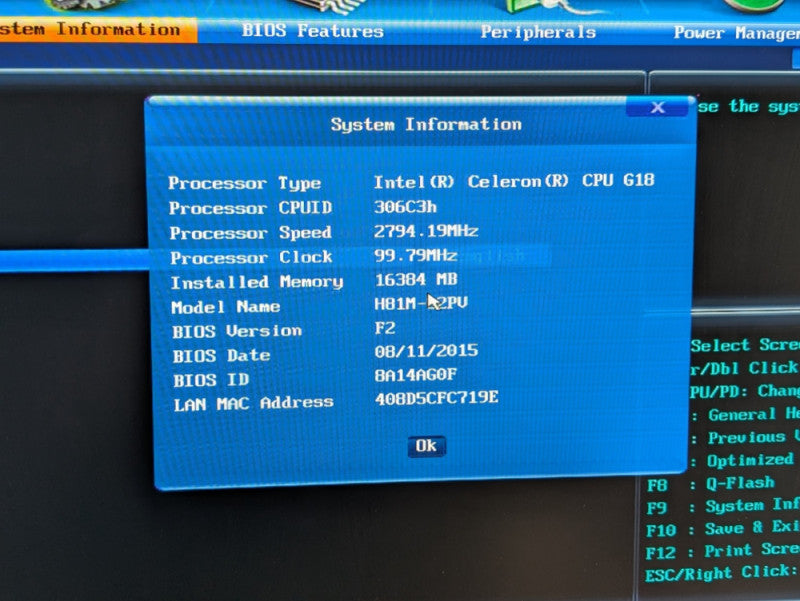The height and width of the screenshot is (601, 800).
Task: Click the BIOS Date label
Action: point(221,356)
